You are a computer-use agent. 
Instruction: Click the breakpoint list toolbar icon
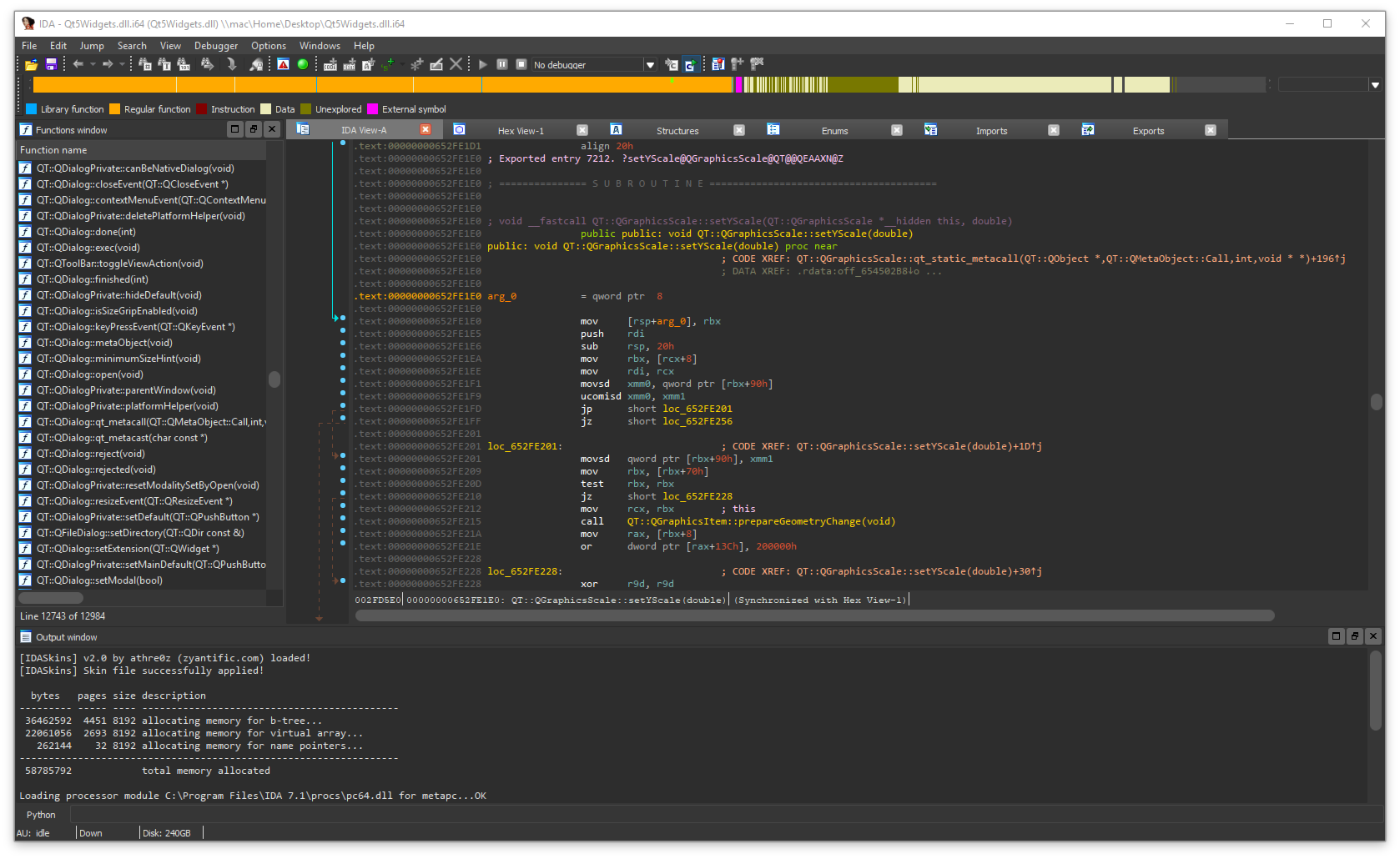(718, 64)
